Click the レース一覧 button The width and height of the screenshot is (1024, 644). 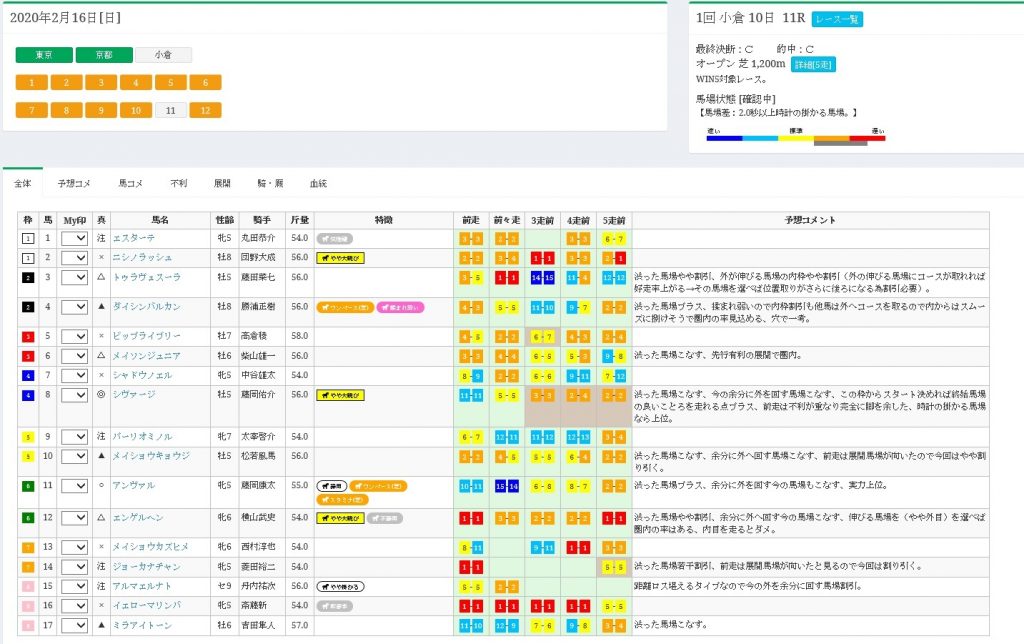pyautogui.click(x=837, y=19)
